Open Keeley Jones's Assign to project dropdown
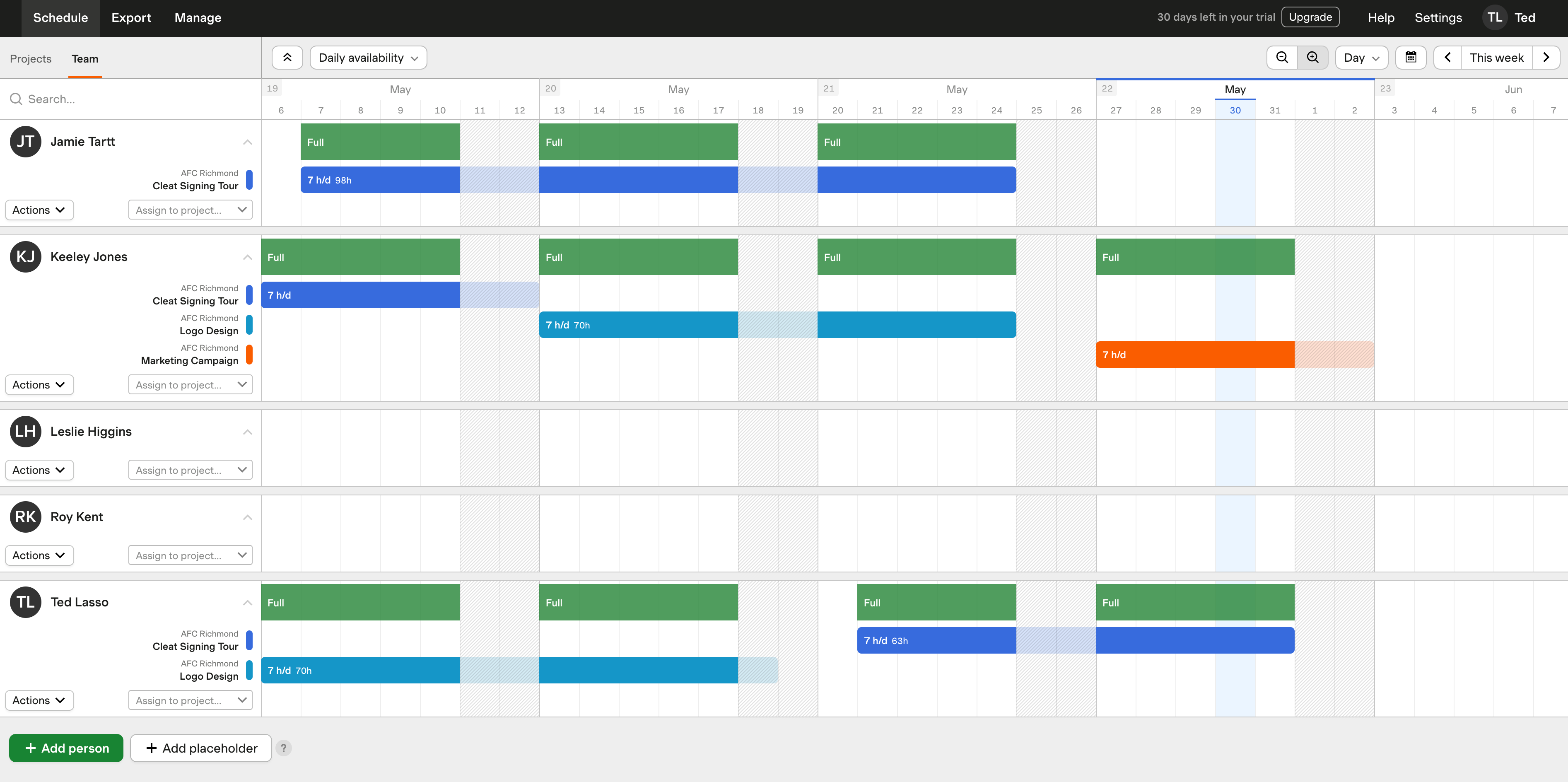Screen dimensions: 1568x782 click(191, 385)
